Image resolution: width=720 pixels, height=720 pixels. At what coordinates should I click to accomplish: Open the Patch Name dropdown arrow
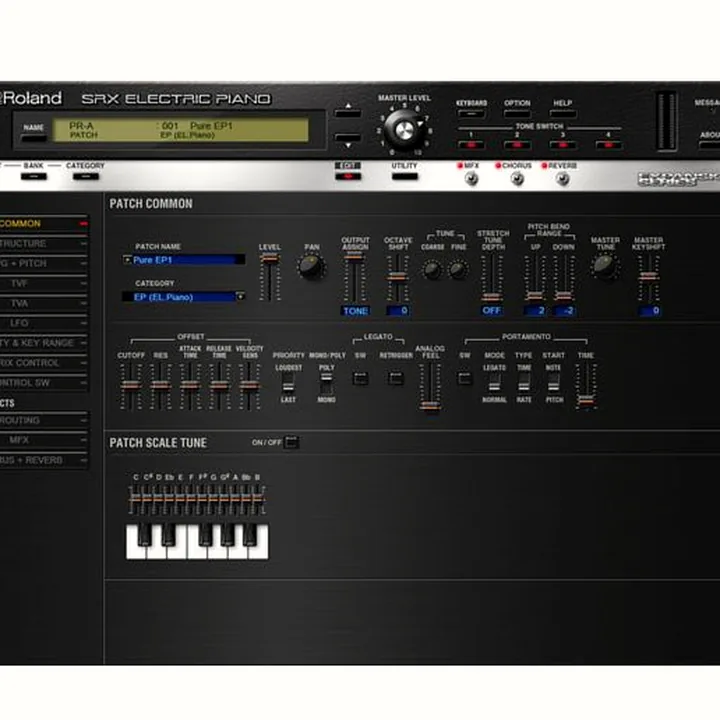tap(127, 260)
